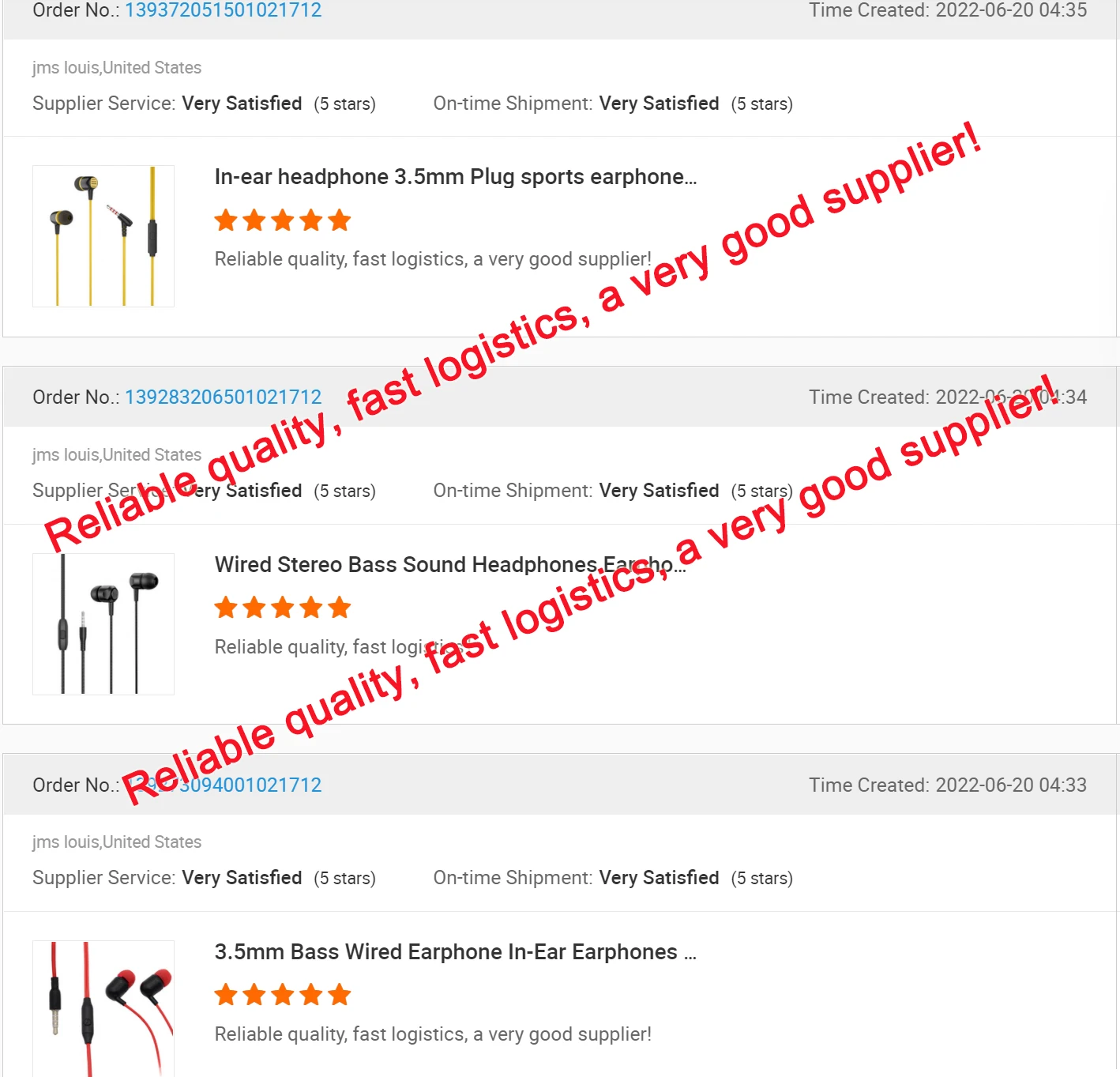Open order number 139283206501021712 link
The height and width of the screenshot is (1077, 1120).
coord(224,397)
